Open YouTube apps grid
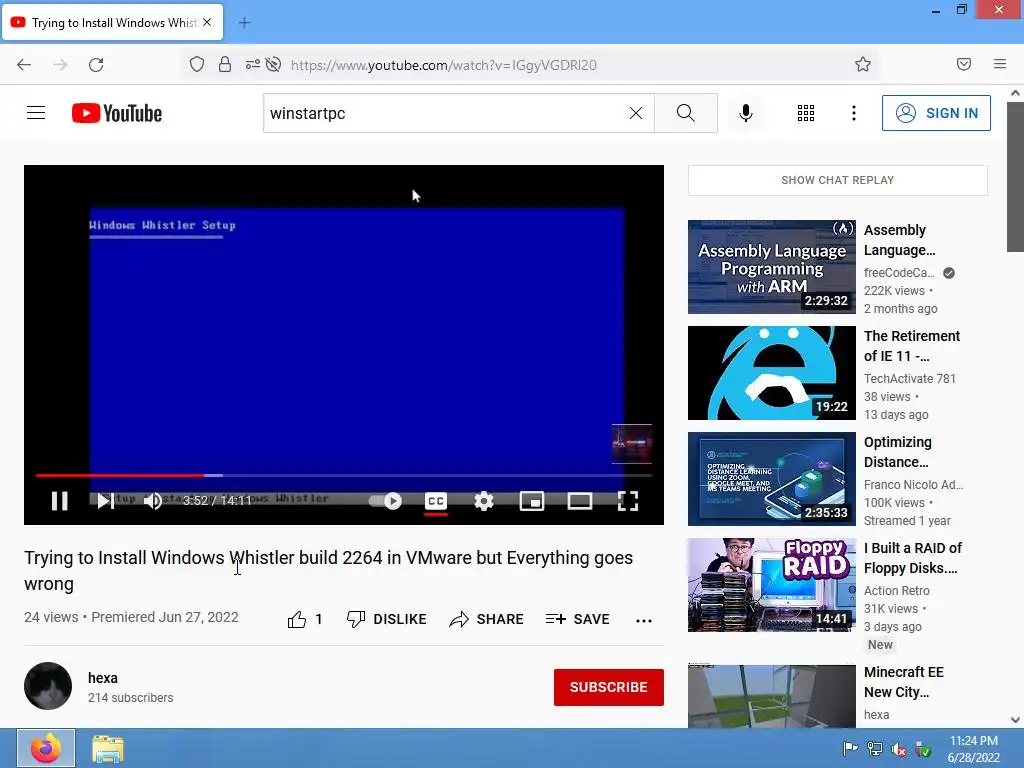This screenshot has width=1024, height=768. [806, 113]
